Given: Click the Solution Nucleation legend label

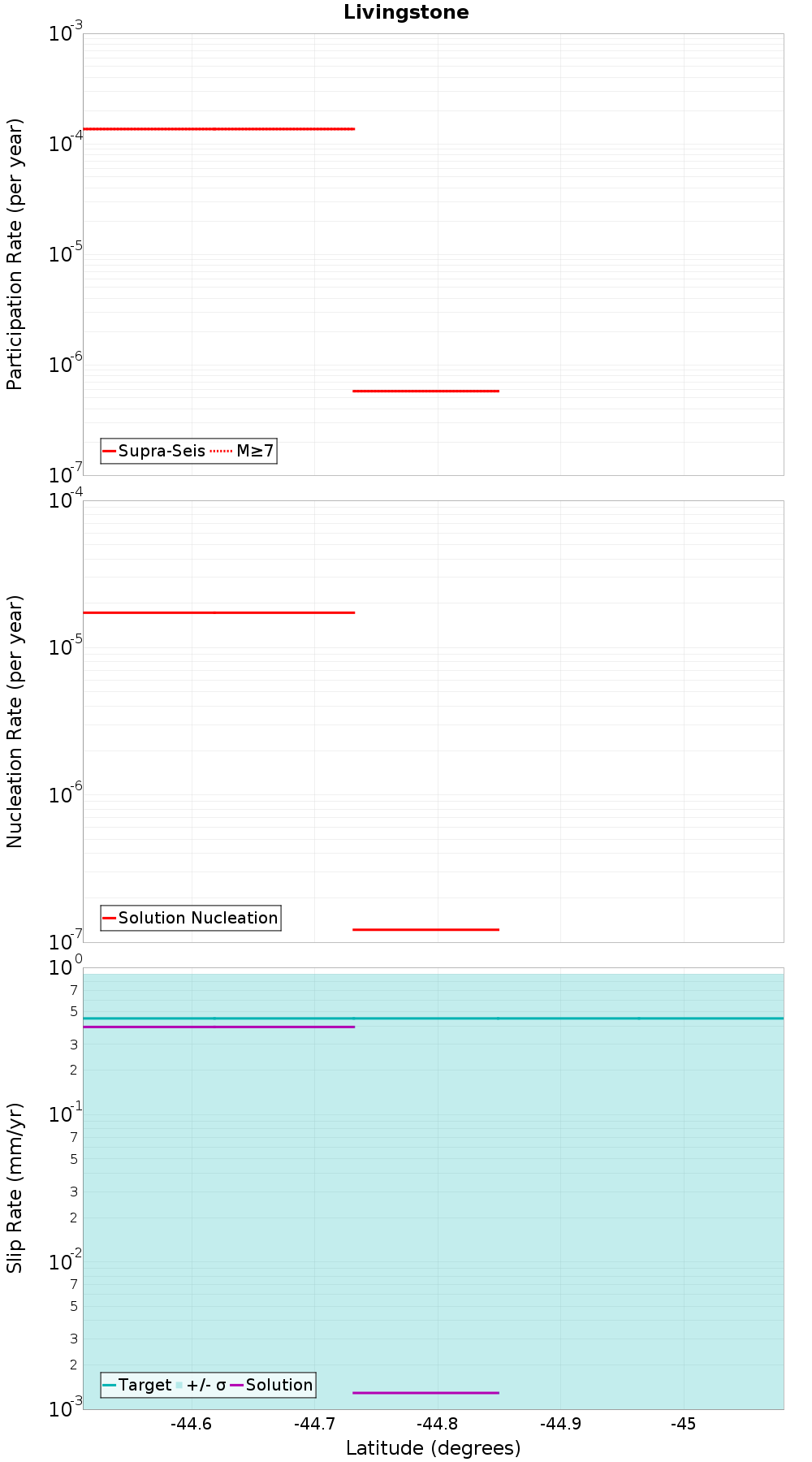Looking at the screenshot, I should [197, 918].
